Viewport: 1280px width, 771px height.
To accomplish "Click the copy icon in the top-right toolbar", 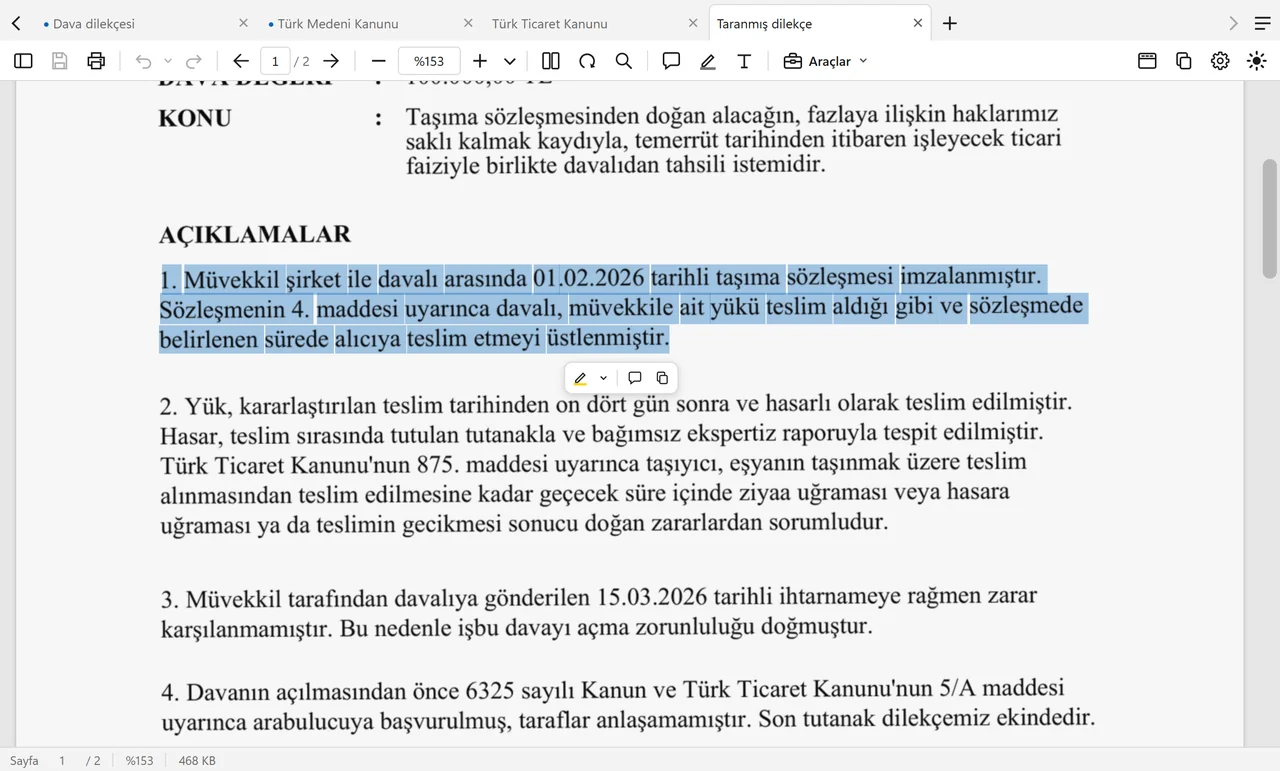I will click(x=1184, y=61).
